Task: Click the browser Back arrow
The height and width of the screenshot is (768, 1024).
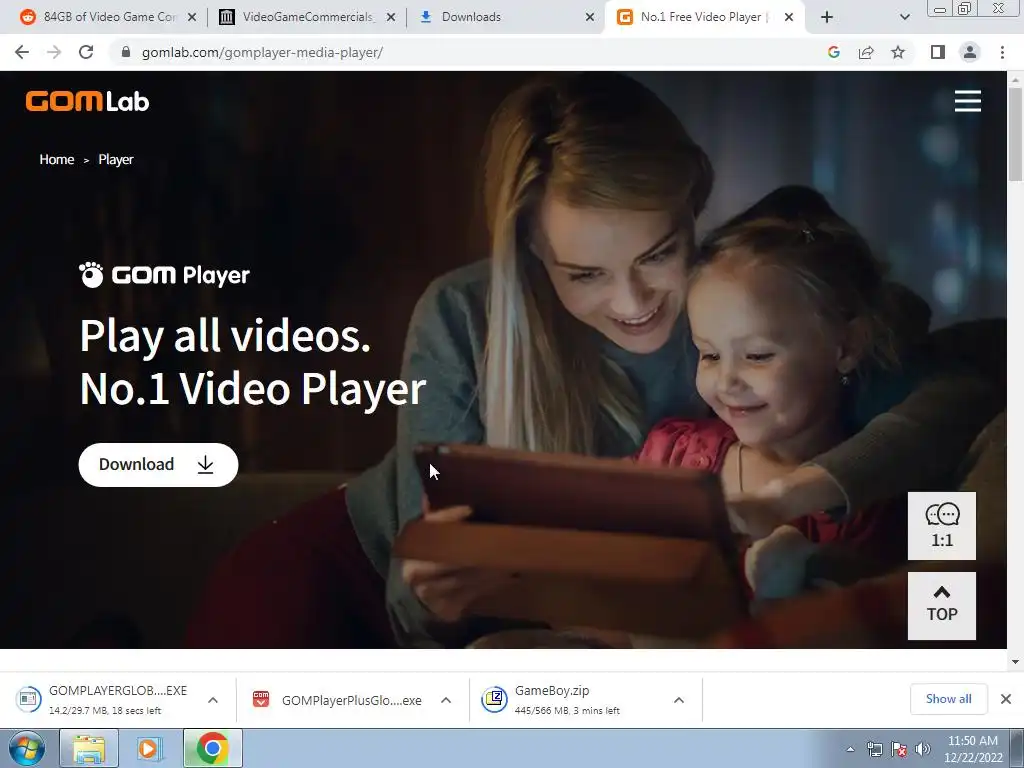Action: (x=22, y=52)
